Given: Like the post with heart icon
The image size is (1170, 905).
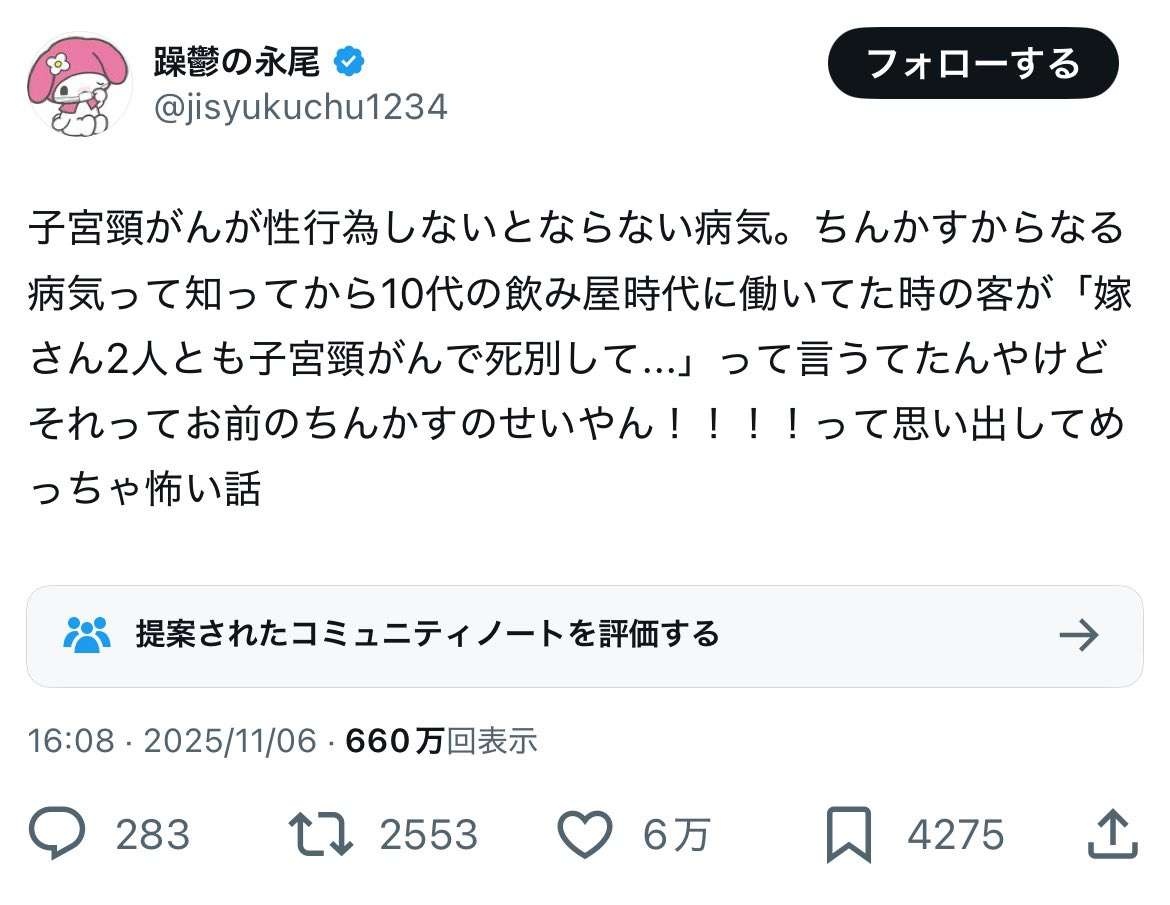Looking at the screenshot, I should 585,834.
